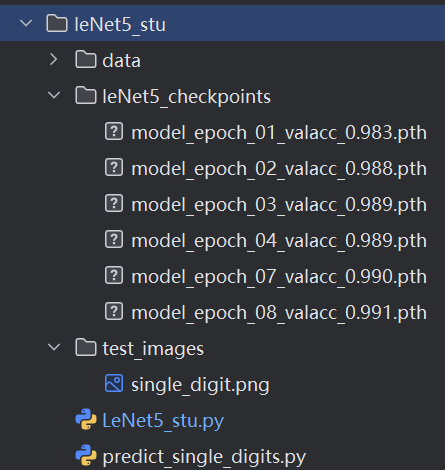The height and width of the screenshot is (470, 445).
Task: Click the Python icon beside predict_single_digits.py
Action: pyautogui.click(x=86, y=455)
